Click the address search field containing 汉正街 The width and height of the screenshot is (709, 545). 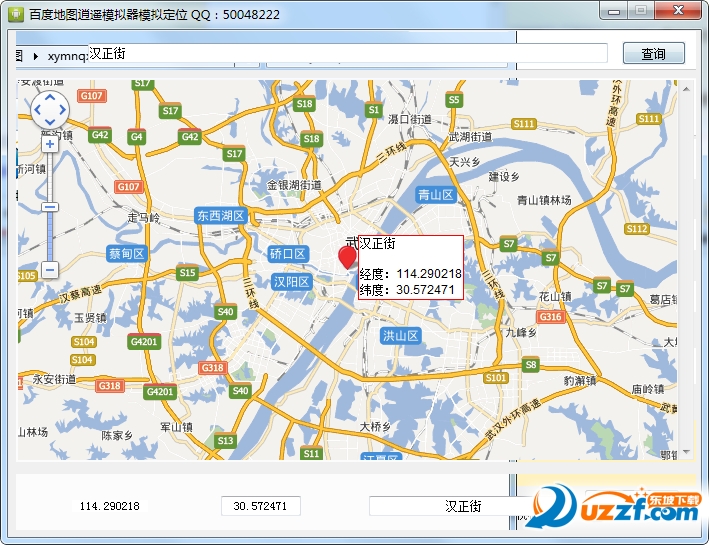347,53
